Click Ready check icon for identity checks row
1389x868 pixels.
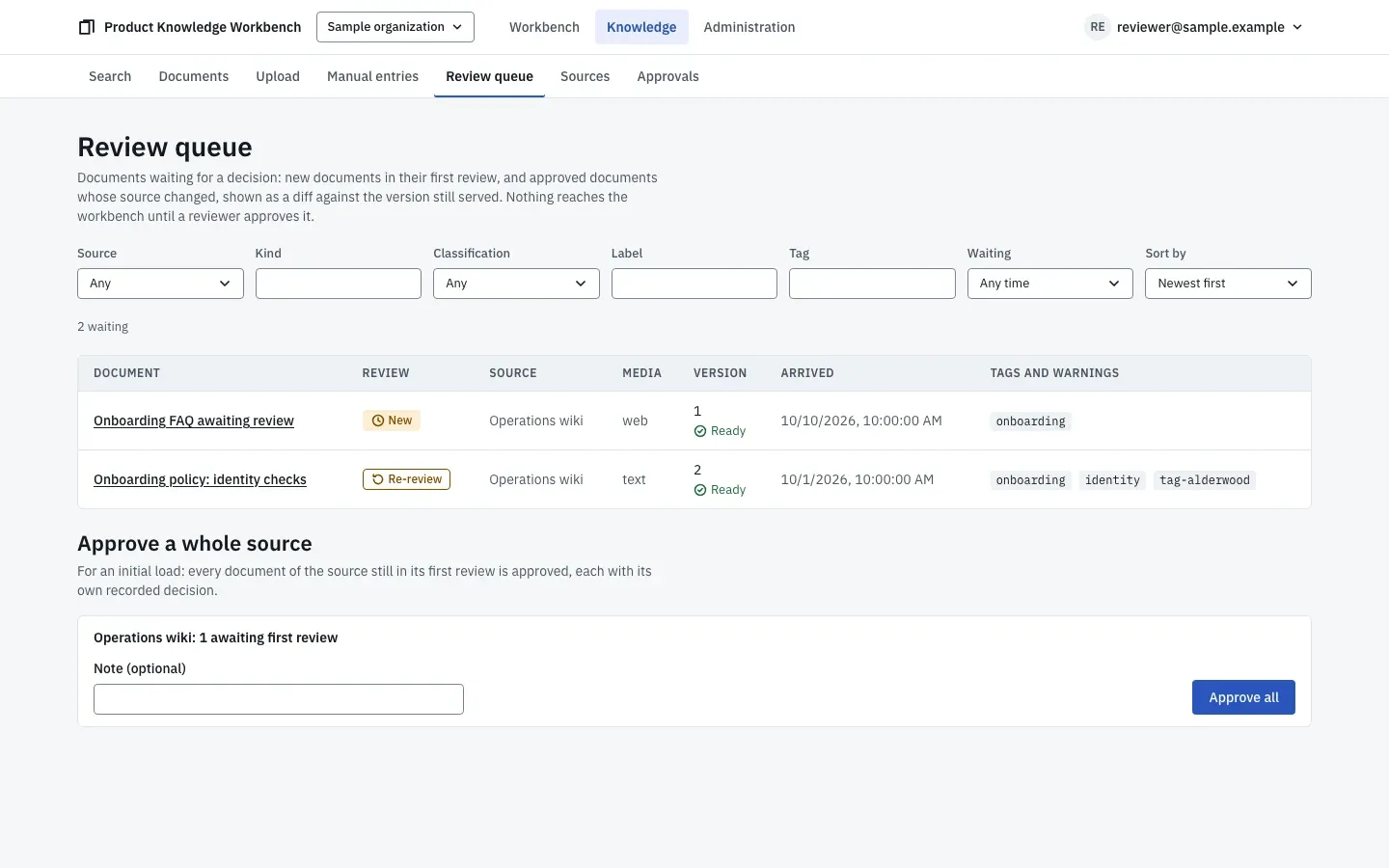point(700,490)
